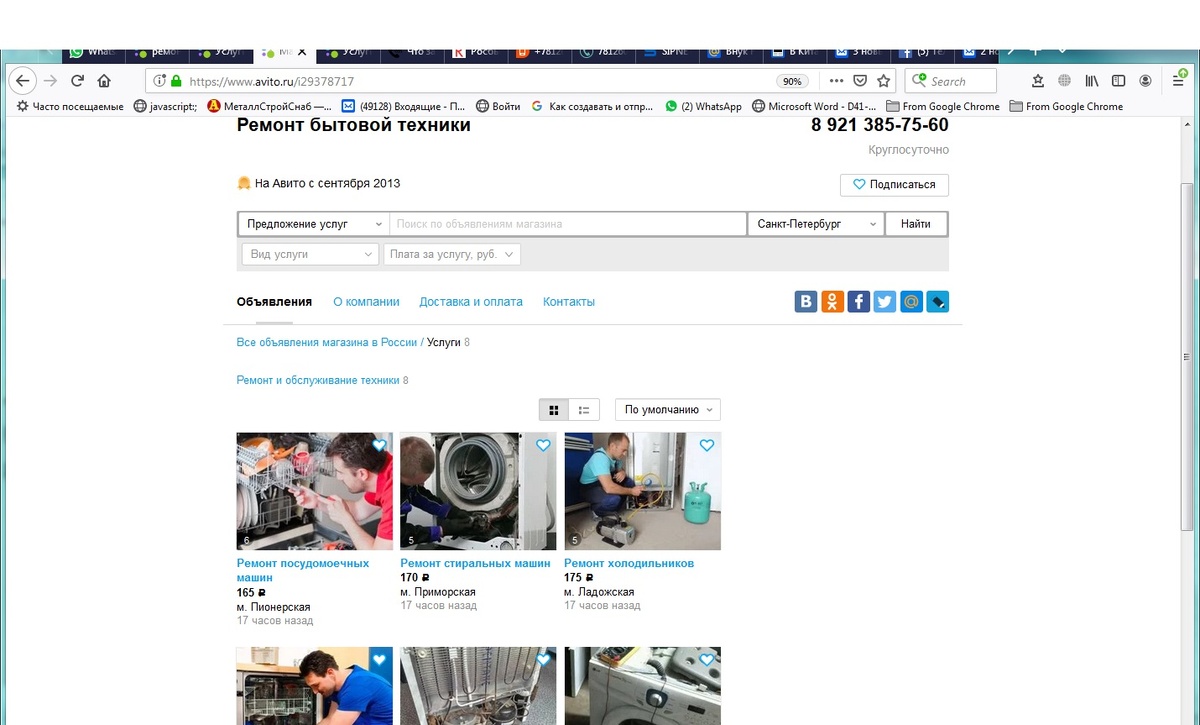1200x725 pixels.
Task: Open the dishwasher repair photo thumbnail
Action: pos(313,491)
